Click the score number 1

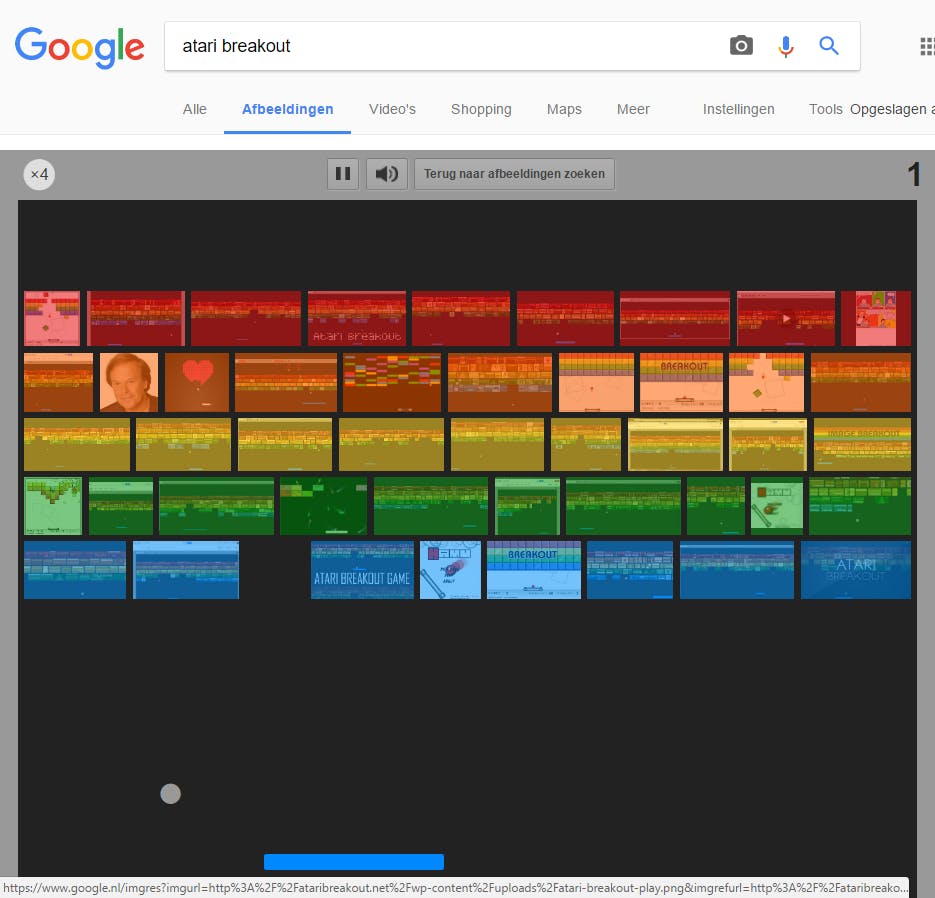[914, 175]
